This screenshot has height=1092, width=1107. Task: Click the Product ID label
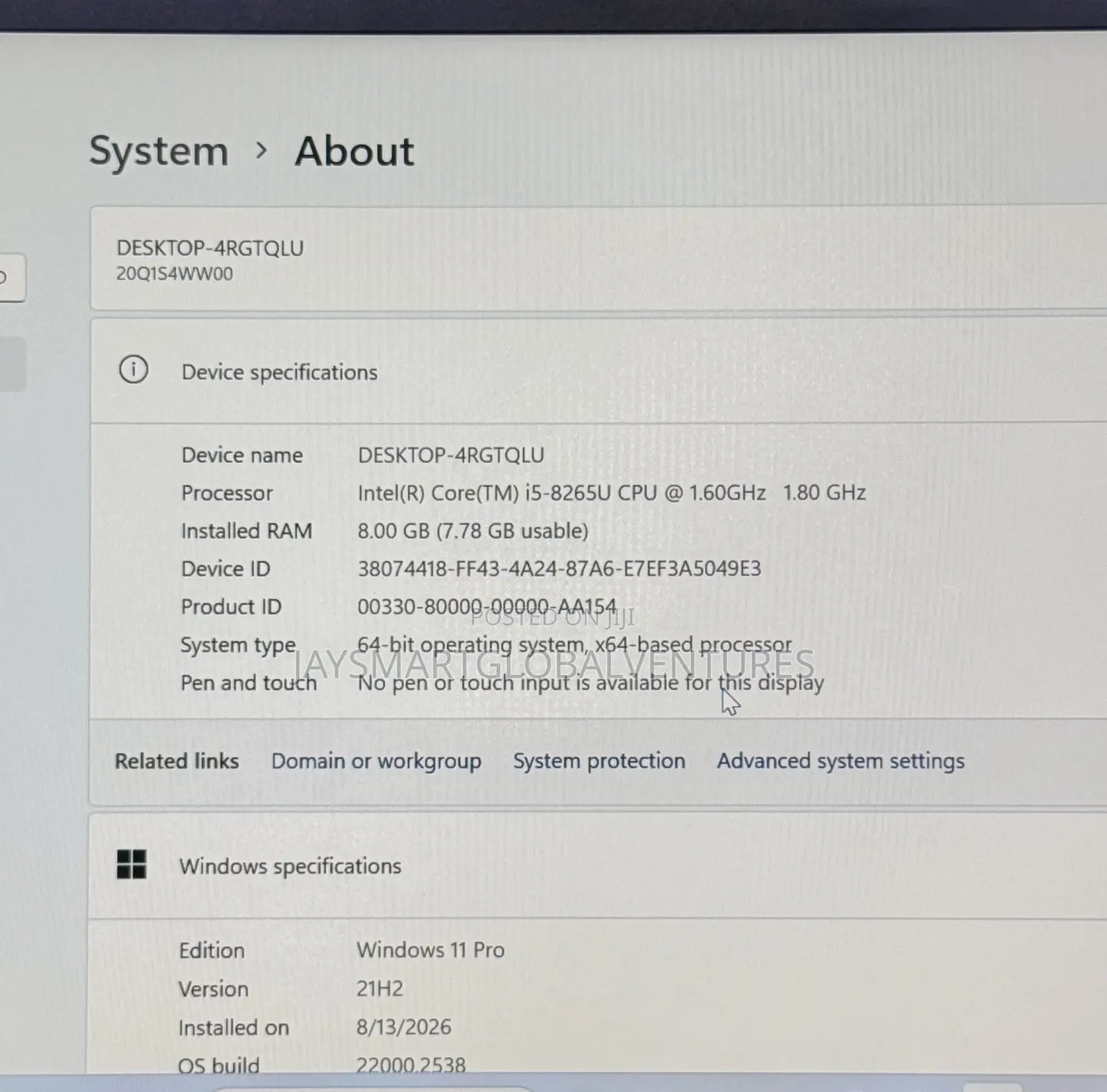(231, 607)
